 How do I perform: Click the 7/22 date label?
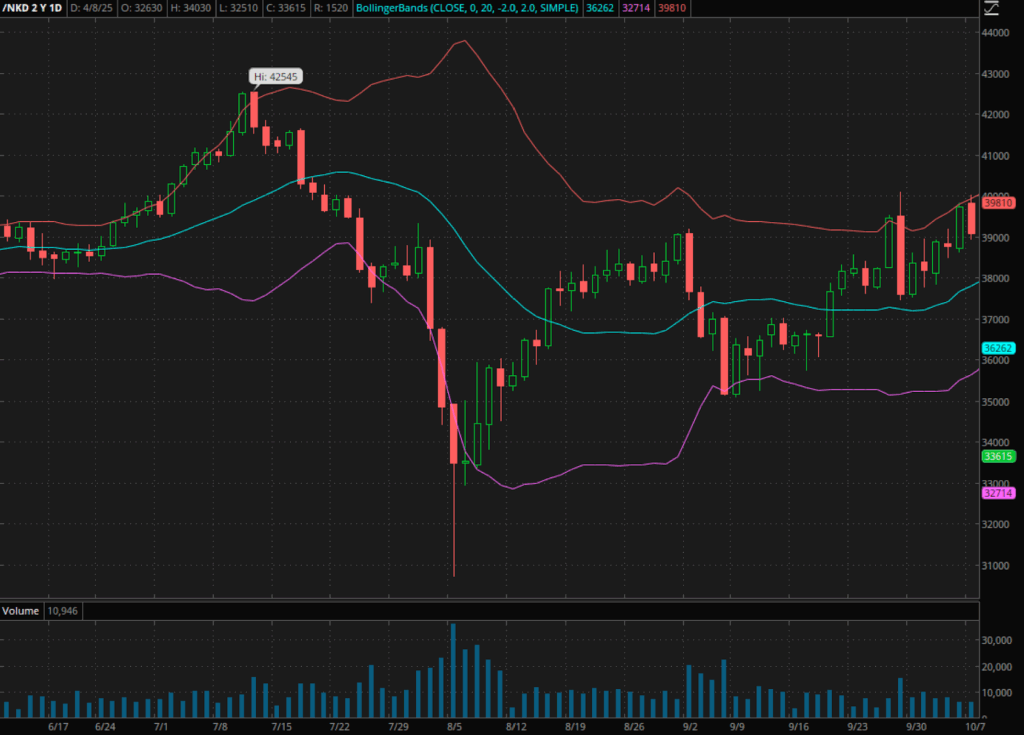click(339, 727)
